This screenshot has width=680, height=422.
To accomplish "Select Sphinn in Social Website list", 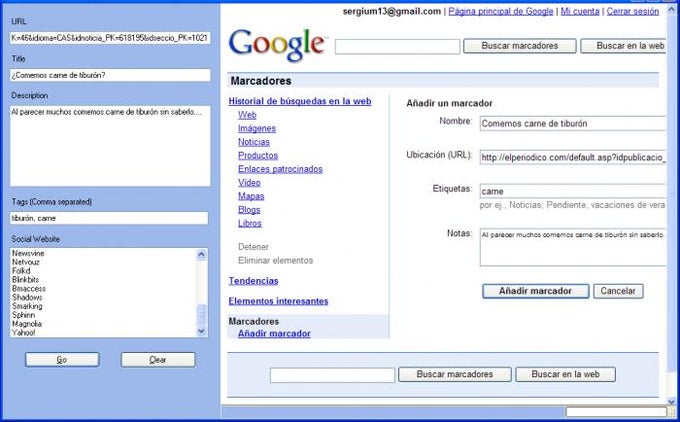I will tap(23, 315).
